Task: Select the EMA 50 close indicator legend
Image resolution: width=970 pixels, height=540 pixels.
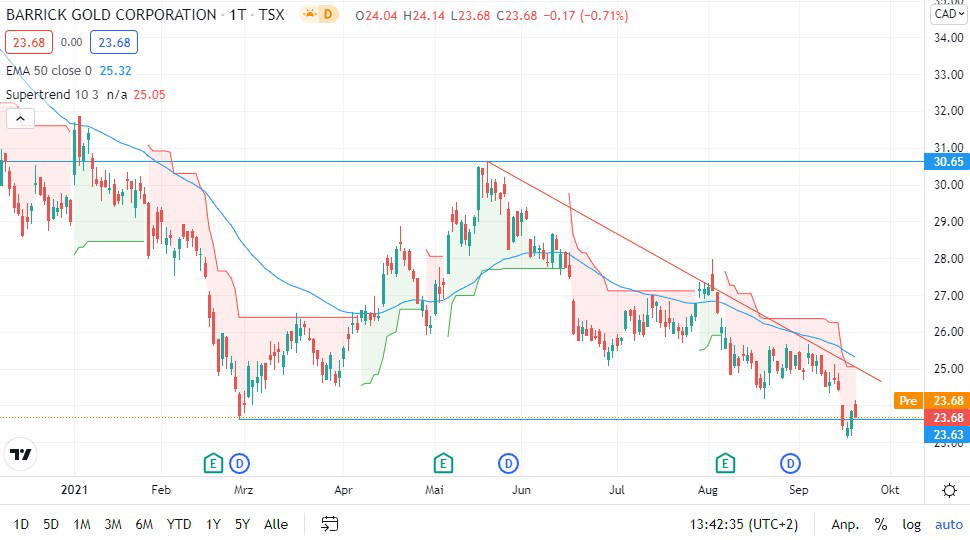Action: click(x=49, y=71)
